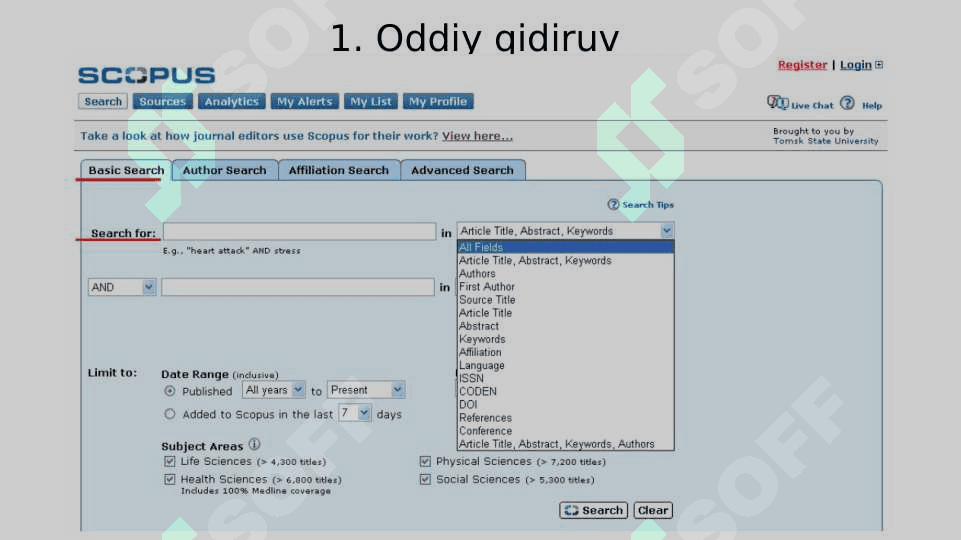
Task: Switch to Affiliation Search tab
Action: pos(339,170)
